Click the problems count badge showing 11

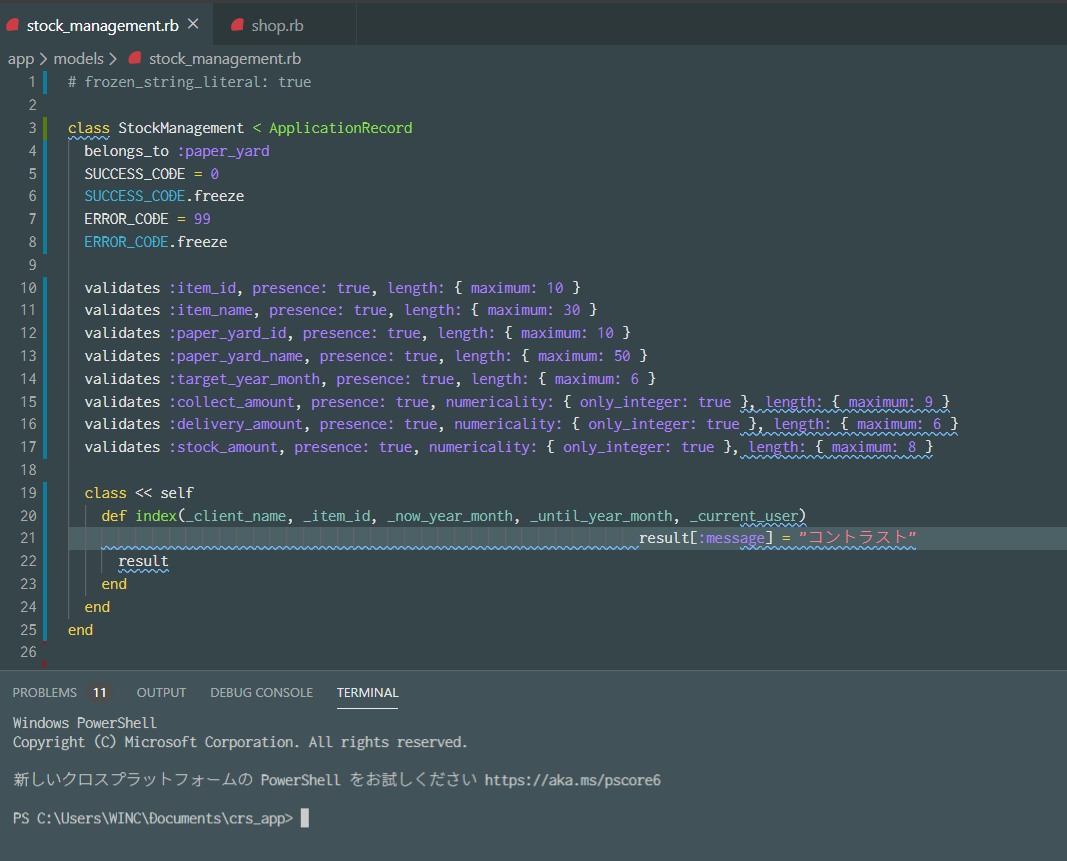(99, 692)
